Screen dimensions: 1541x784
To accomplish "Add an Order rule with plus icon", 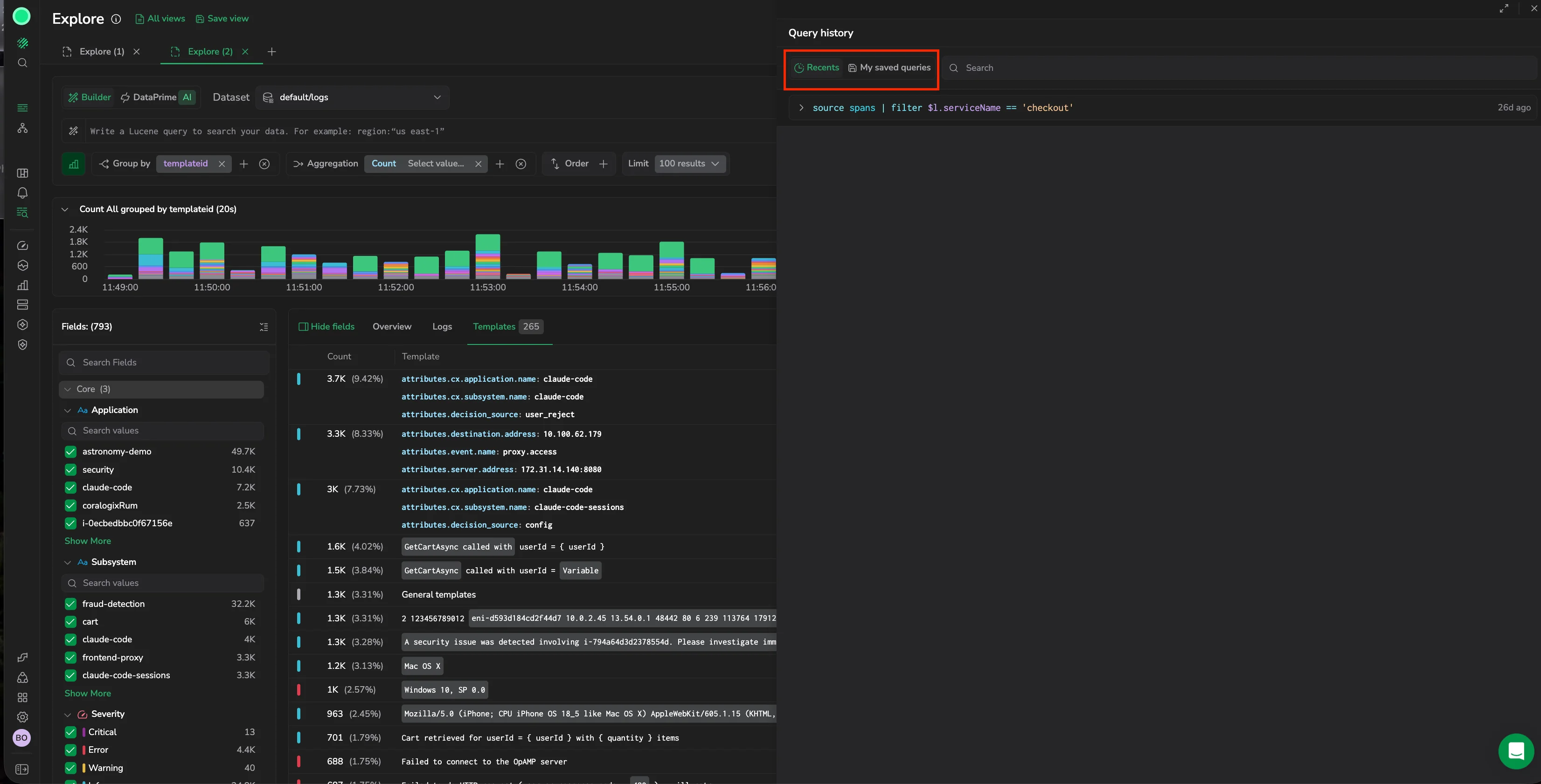I will tap(604, 164).
